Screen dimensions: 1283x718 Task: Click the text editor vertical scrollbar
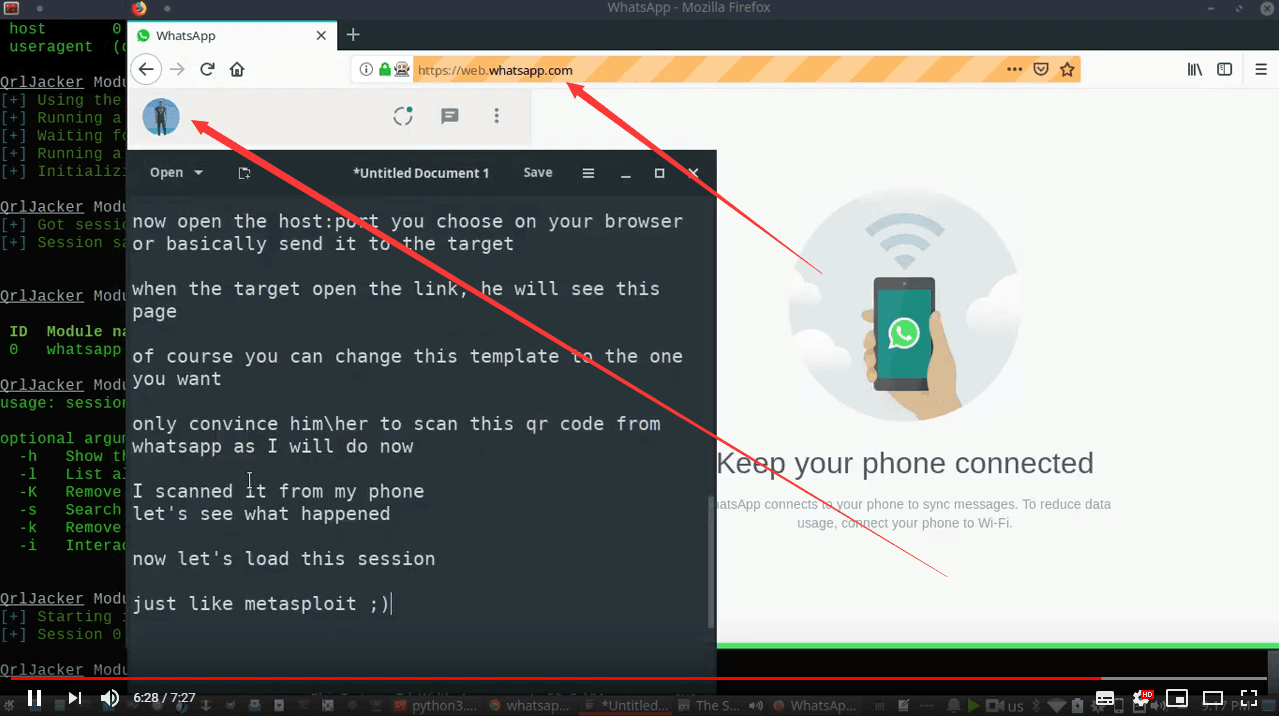712,563
